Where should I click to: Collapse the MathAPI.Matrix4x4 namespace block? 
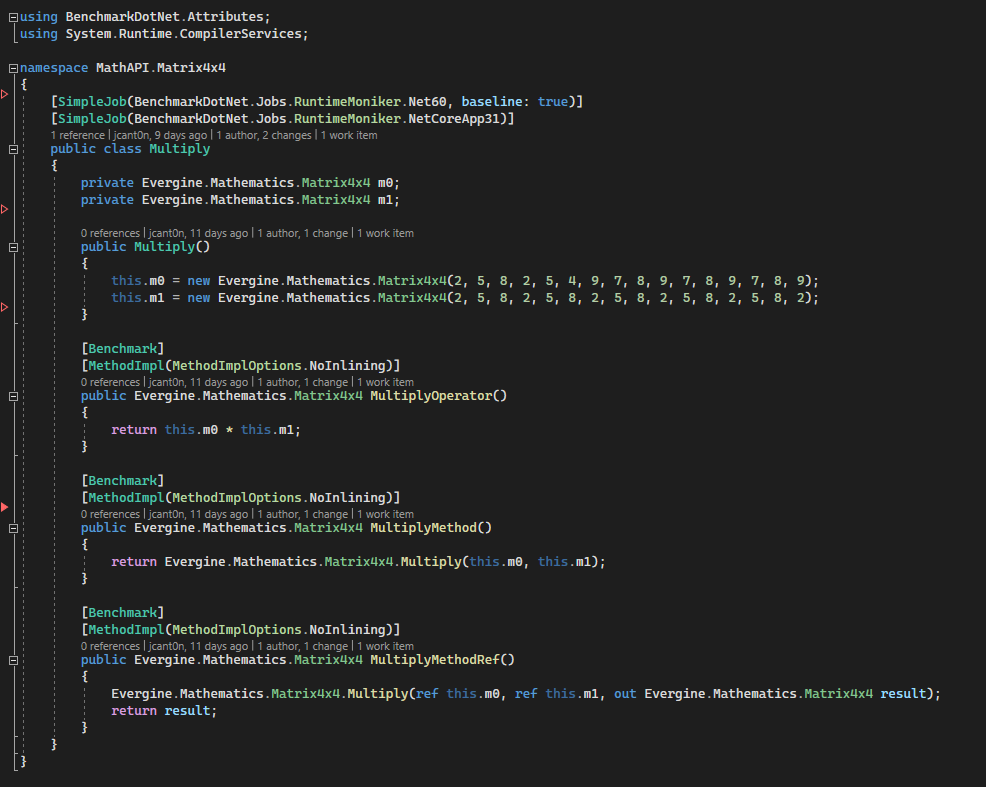click(x=13, y=69)
